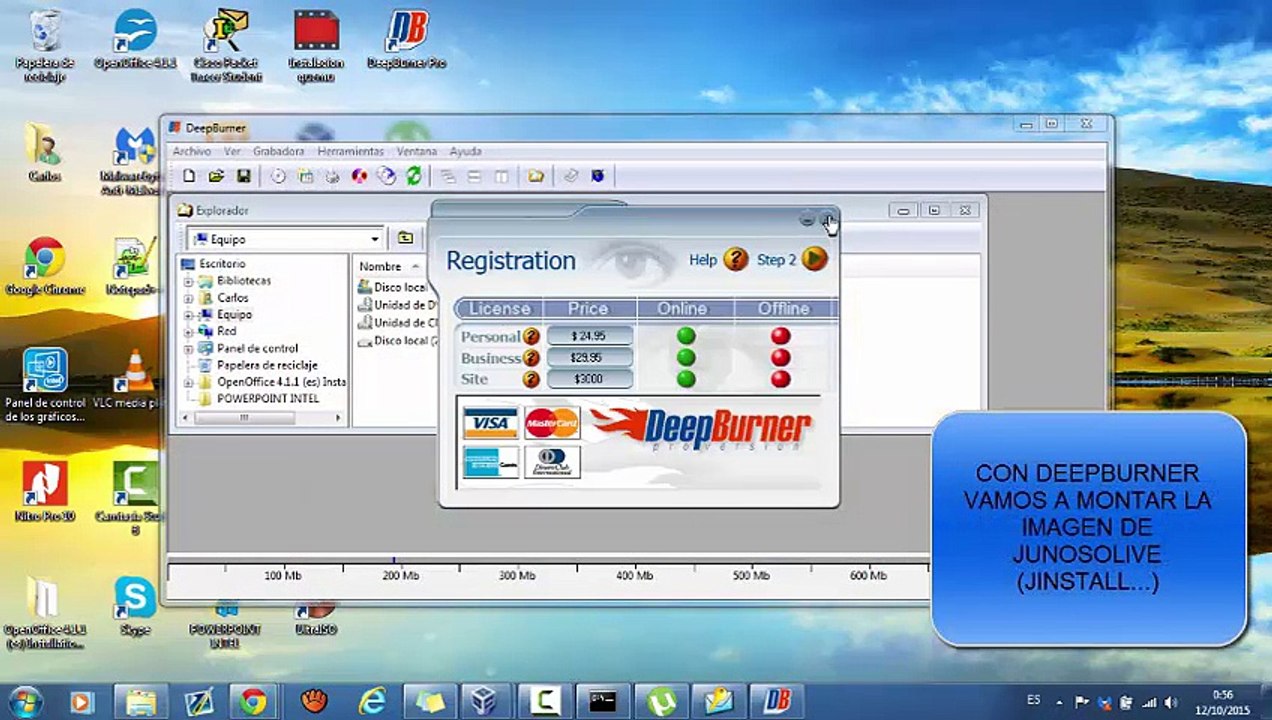Select Papelera de reciclaje in folder tree
Viewport: 1272px width, 720px height.
(267, 365)
